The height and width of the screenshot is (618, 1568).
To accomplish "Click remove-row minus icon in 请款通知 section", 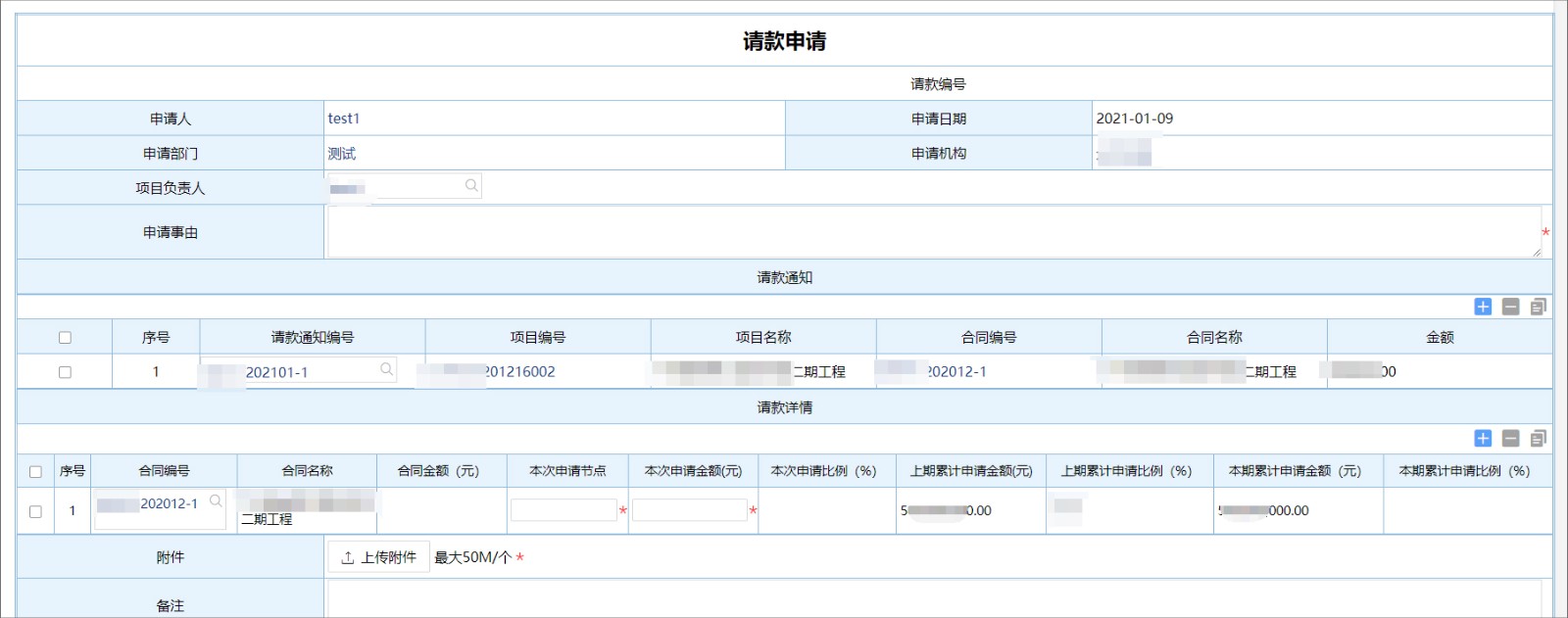I will coord(1510,307).
